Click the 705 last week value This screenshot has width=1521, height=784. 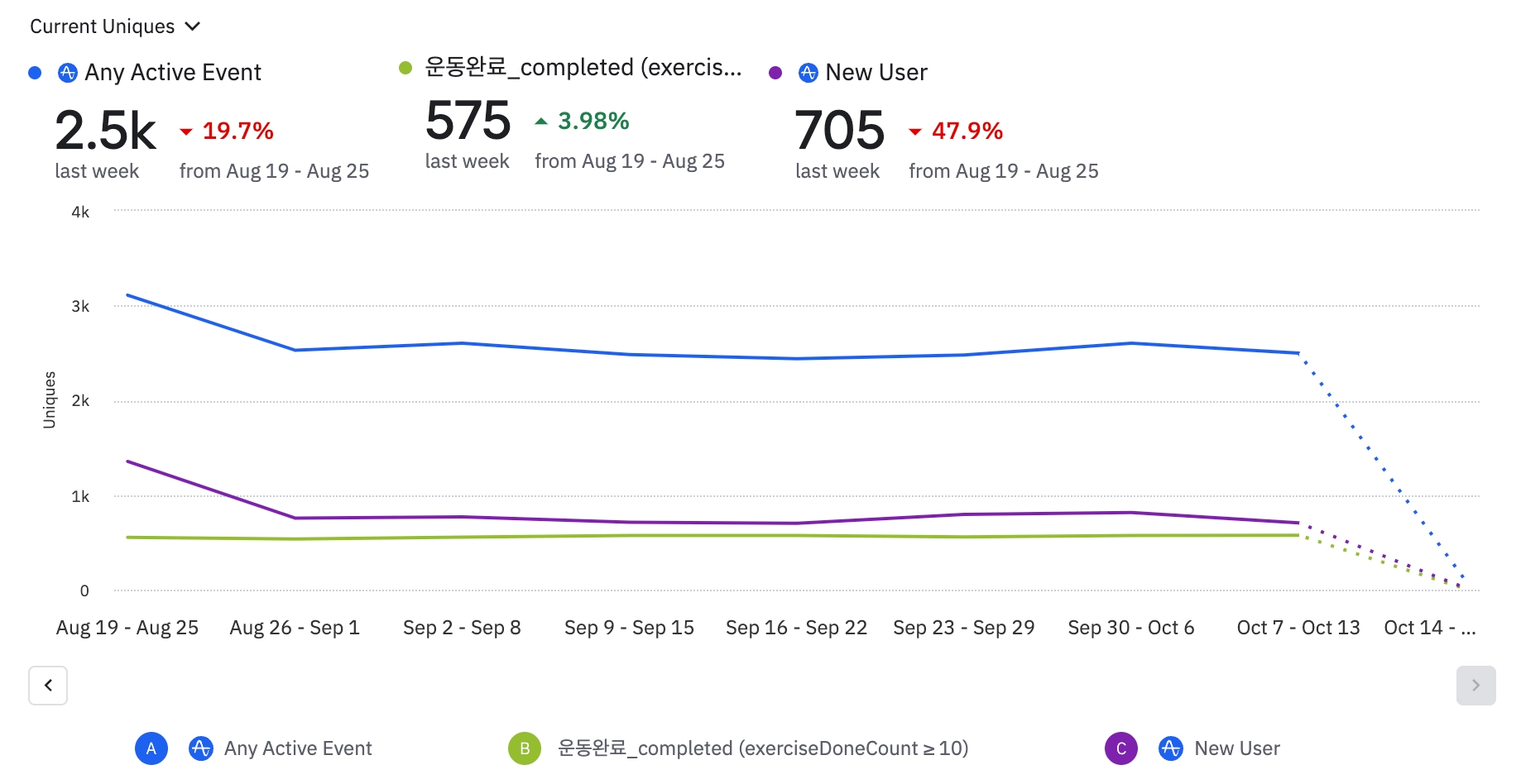click(839, 131)
